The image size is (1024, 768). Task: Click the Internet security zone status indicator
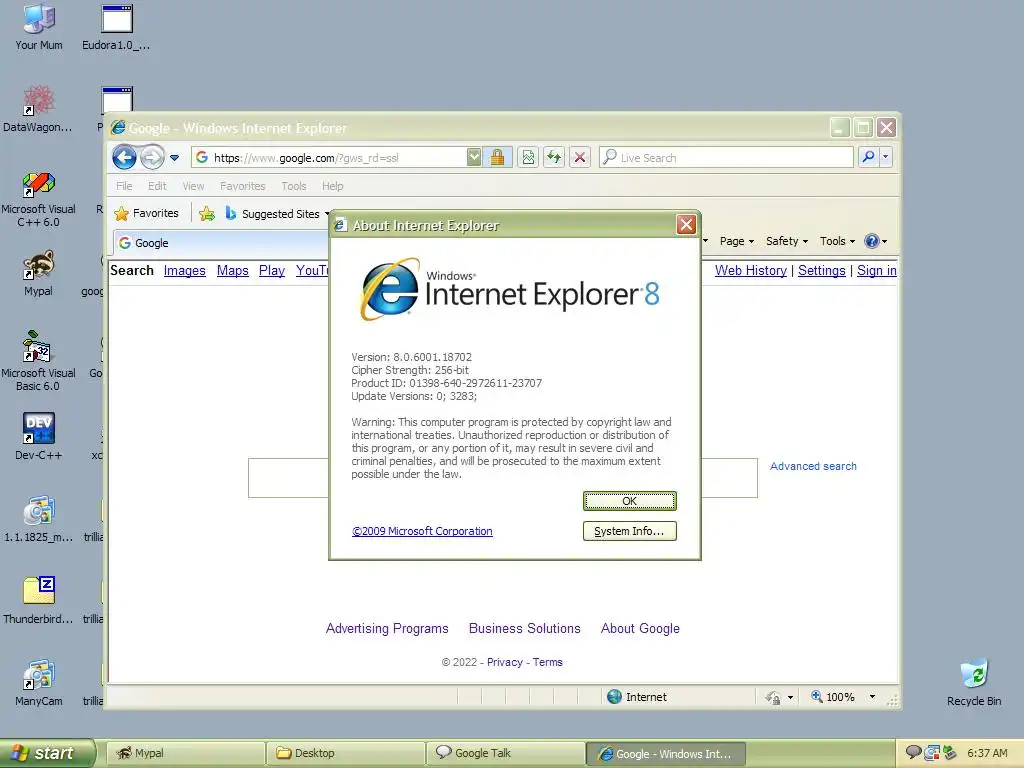tap(637, 697)
